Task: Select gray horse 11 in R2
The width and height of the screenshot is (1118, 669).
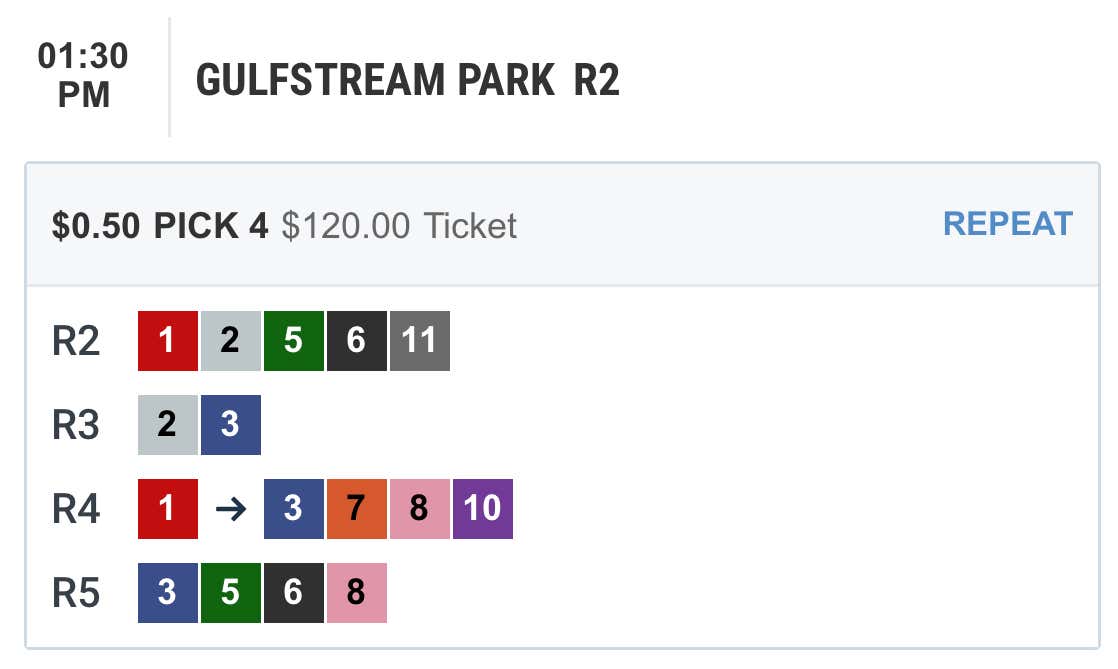Action: coord(420,341)
